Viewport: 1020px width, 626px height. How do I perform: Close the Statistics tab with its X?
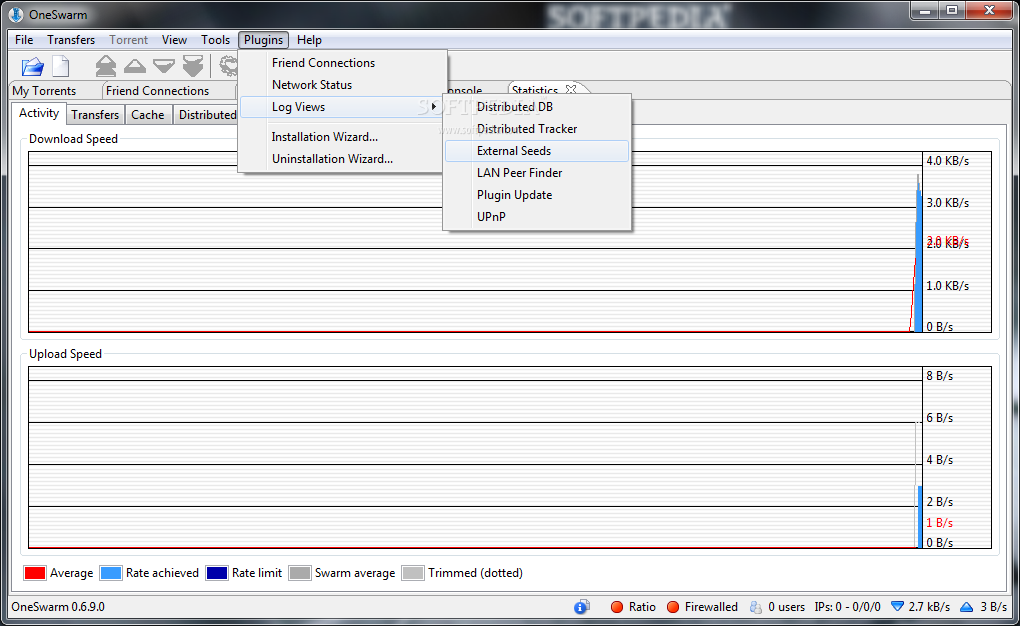pyautogui.click(x=570, y=89)
